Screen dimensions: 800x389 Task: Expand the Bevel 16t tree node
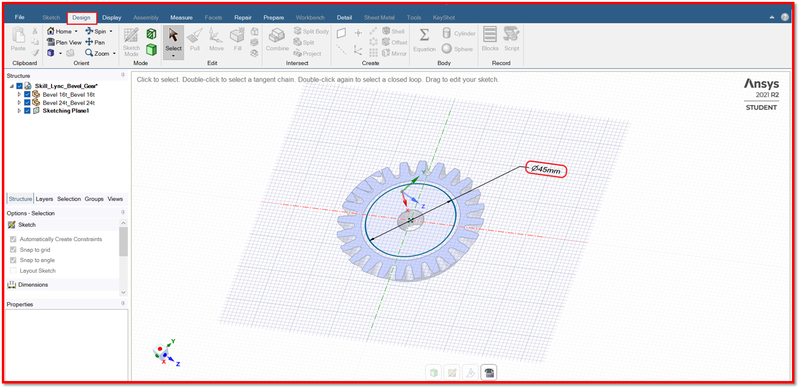tap(19, 94)
